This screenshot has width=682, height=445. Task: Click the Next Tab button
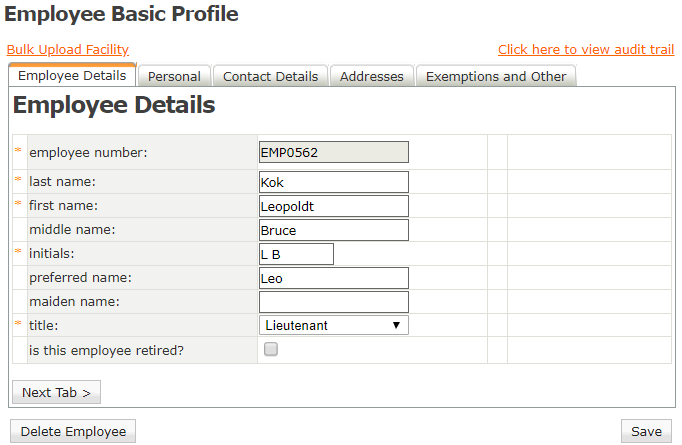coord(57,392)
